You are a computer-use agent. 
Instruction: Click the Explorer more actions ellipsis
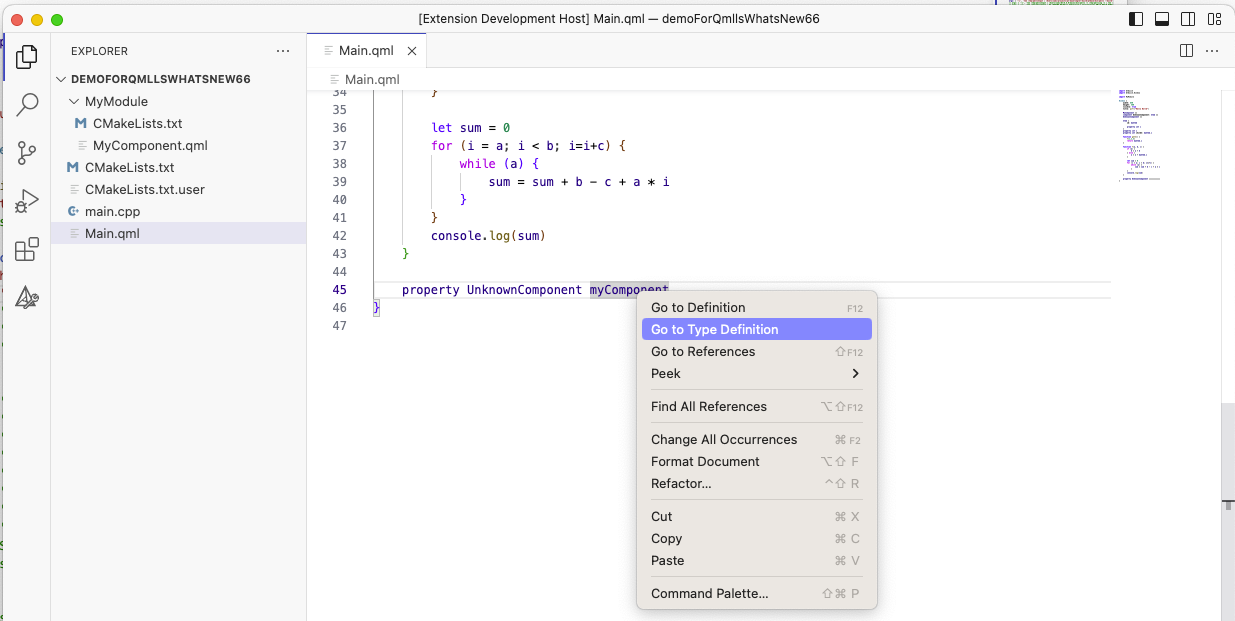(283, 51)
